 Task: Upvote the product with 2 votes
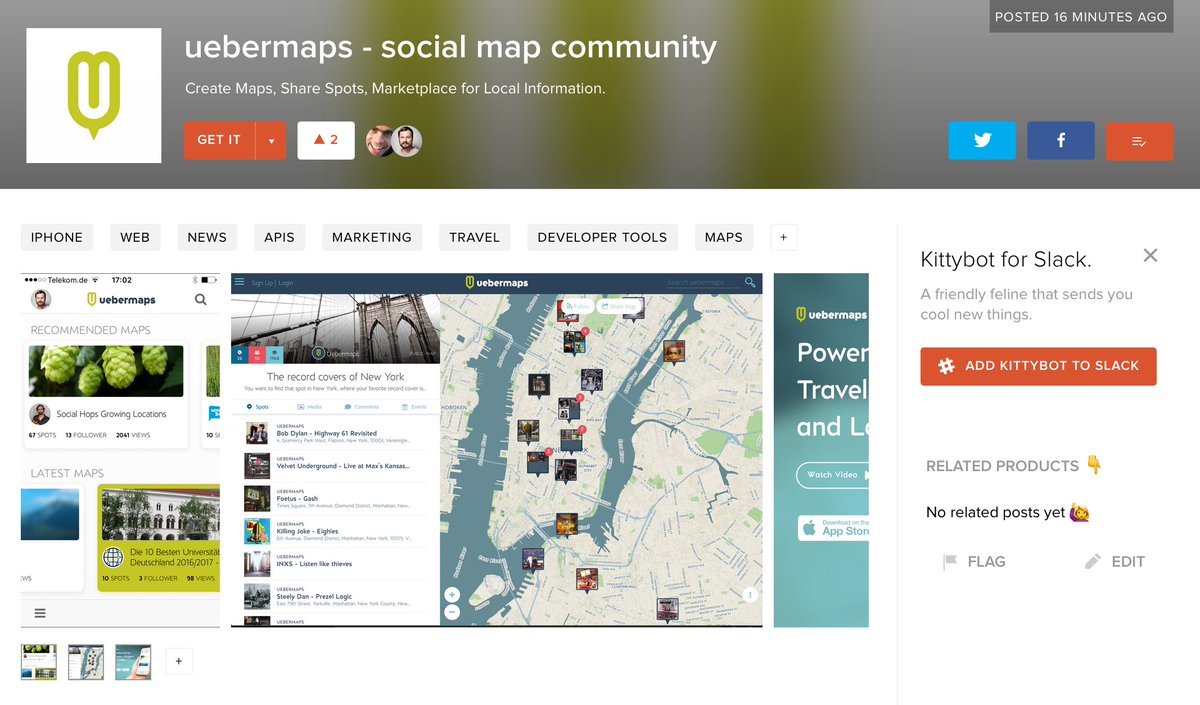click(326, 140)
